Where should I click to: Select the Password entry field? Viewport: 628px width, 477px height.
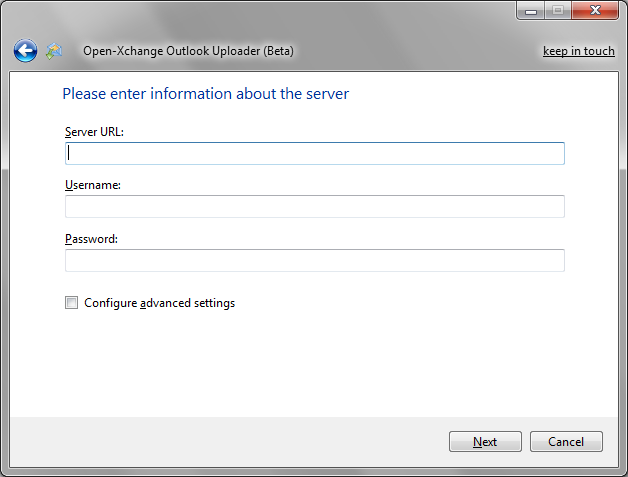[315, 260]
